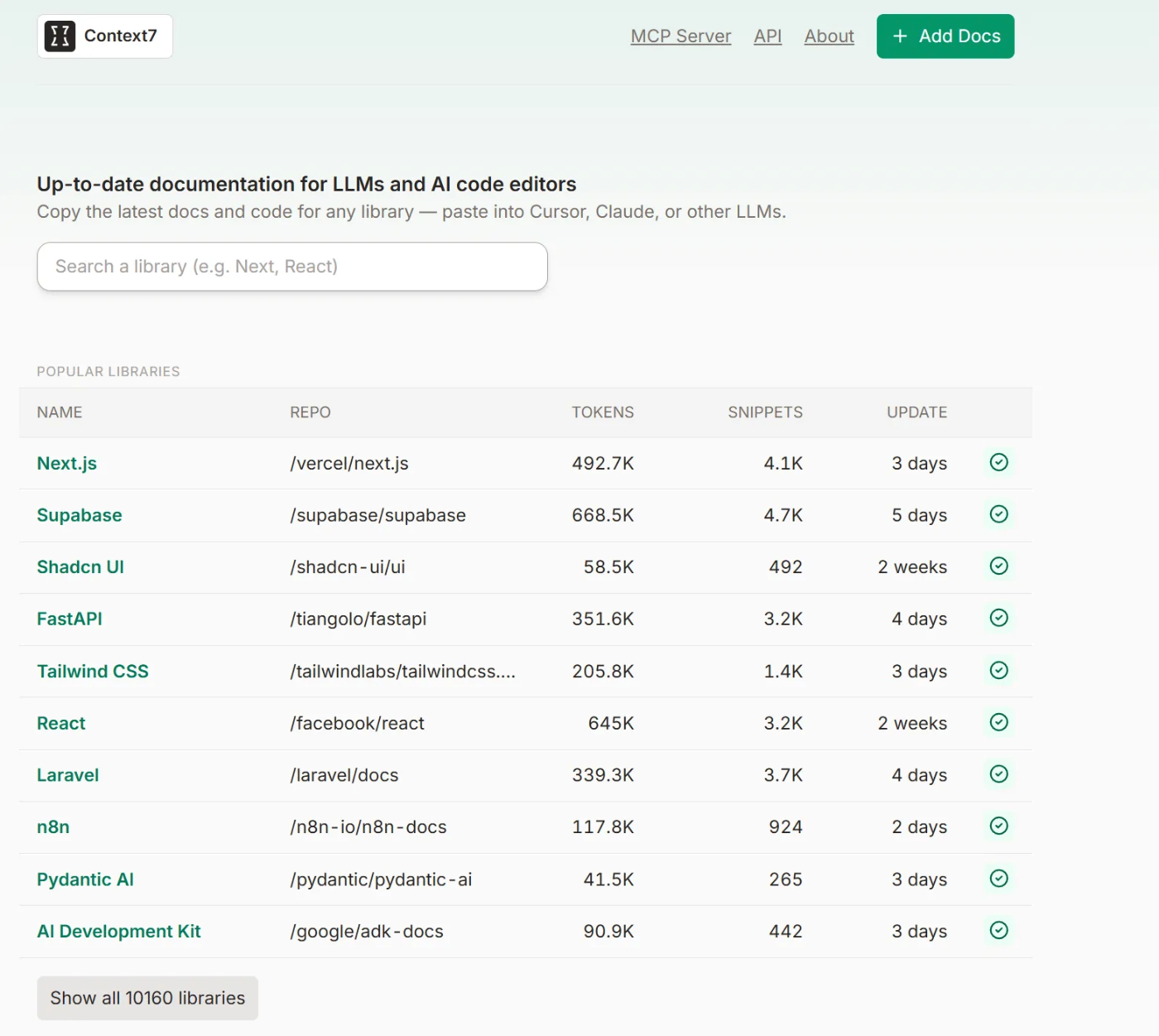Click the checkmark icon in Pydantic AI row
Screen dimensions: 1159x1036
pos(999,879)
